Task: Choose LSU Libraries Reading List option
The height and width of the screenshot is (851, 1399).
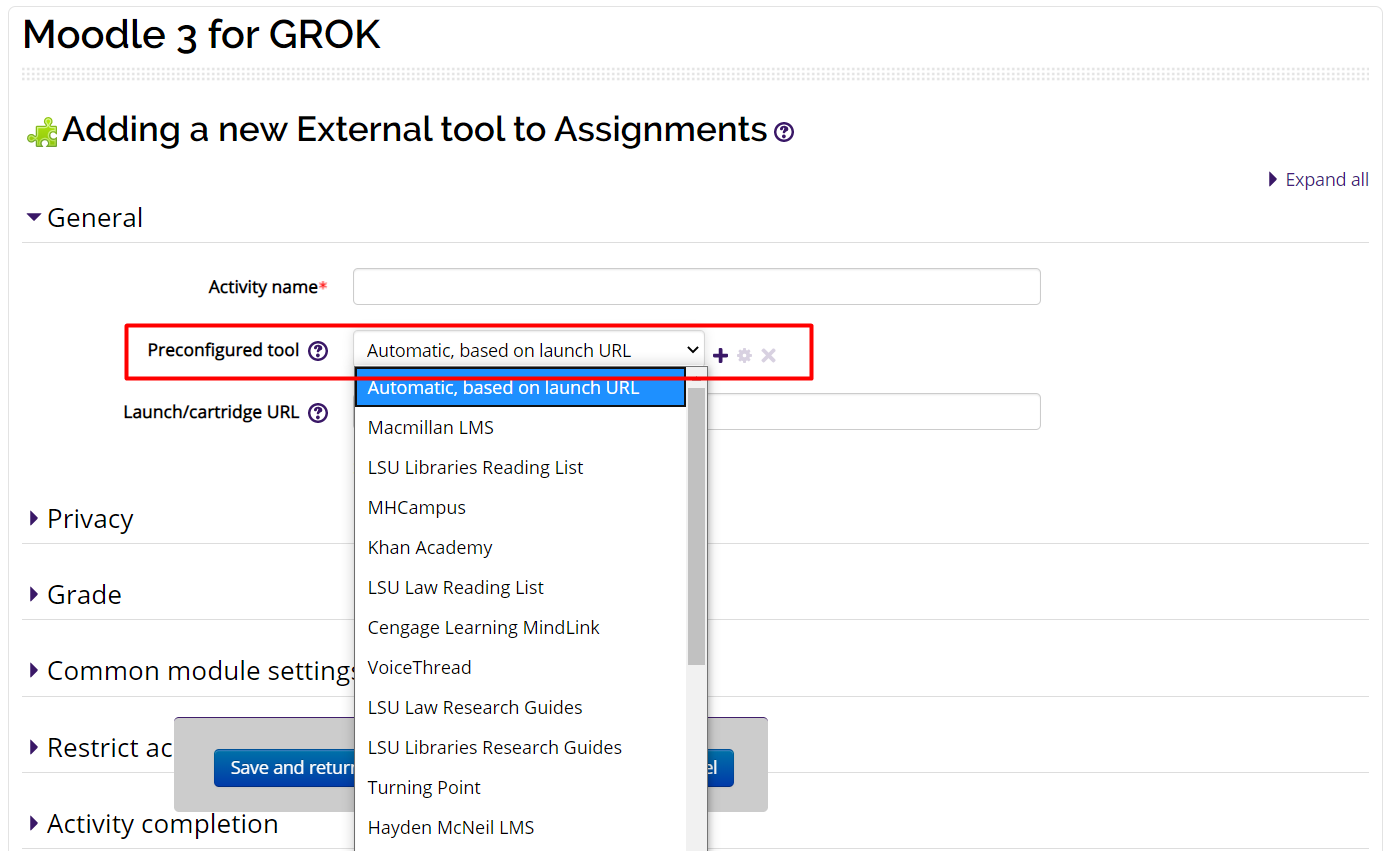Action: [521, 467]
